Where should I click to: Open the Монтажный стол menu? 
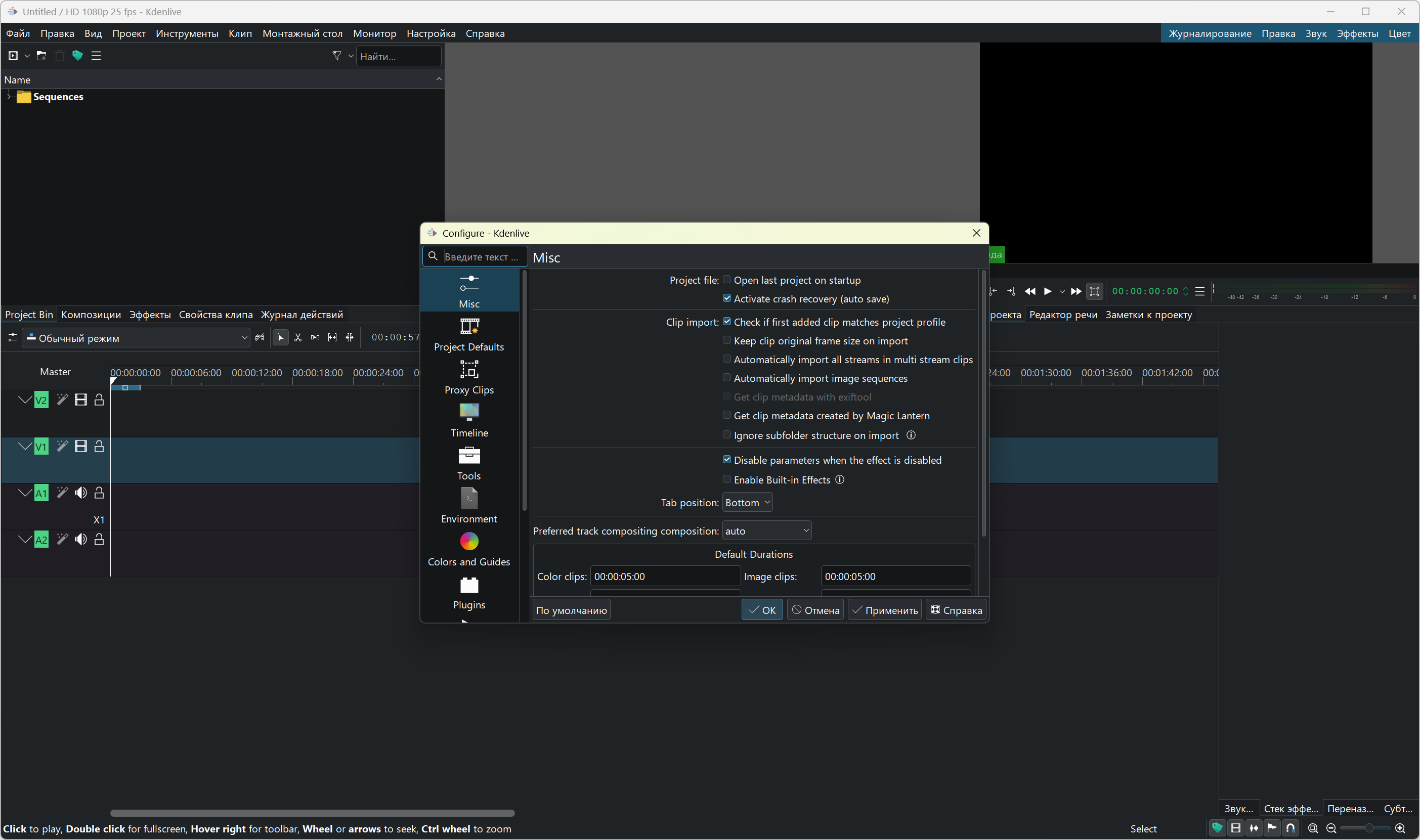coord(303,33)
